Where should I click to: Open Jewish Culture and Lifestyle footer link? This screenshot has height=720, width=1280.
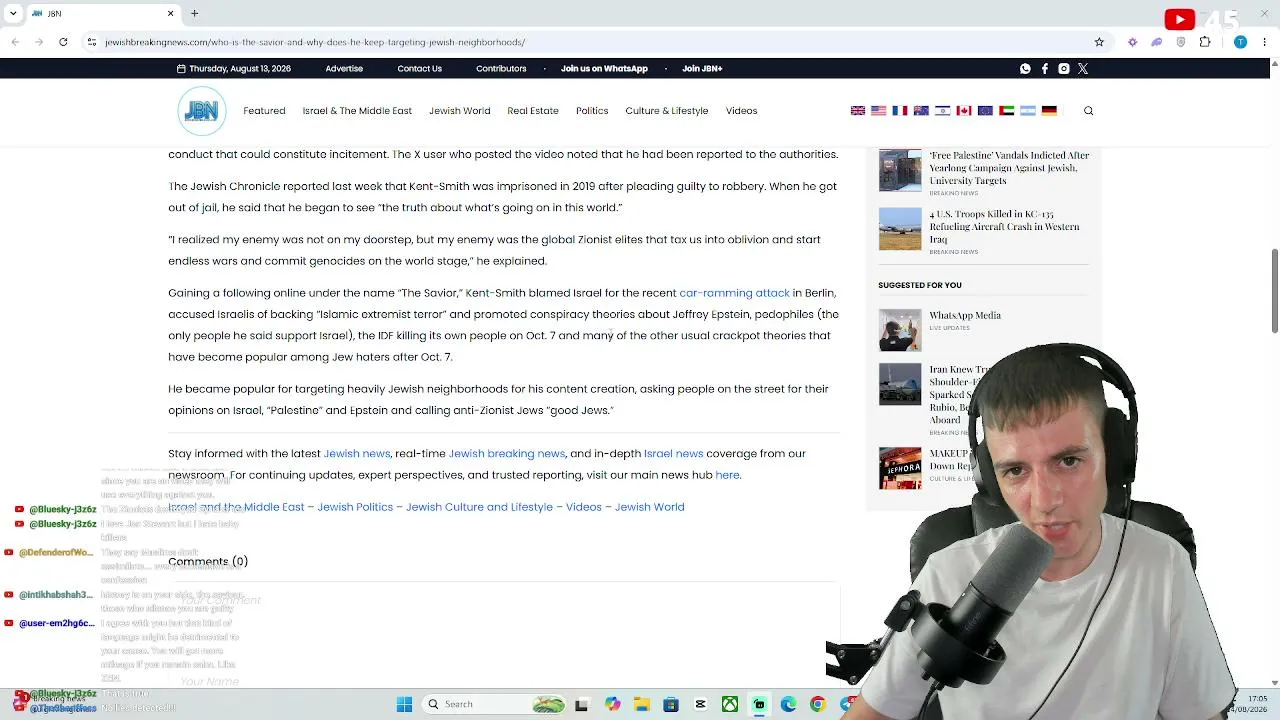click(x=479, y=507)
